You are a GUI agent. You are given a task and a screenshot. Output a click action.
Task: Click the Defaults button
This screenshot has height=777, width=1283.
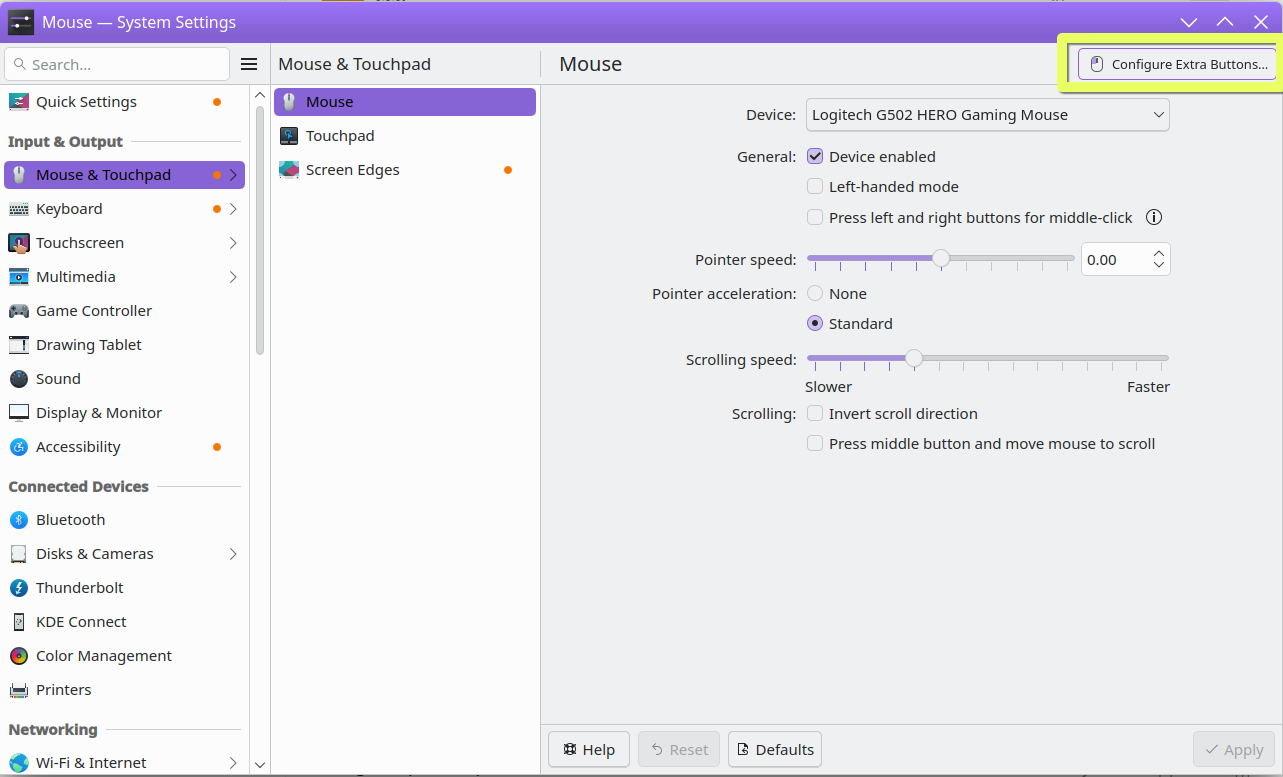775,749
